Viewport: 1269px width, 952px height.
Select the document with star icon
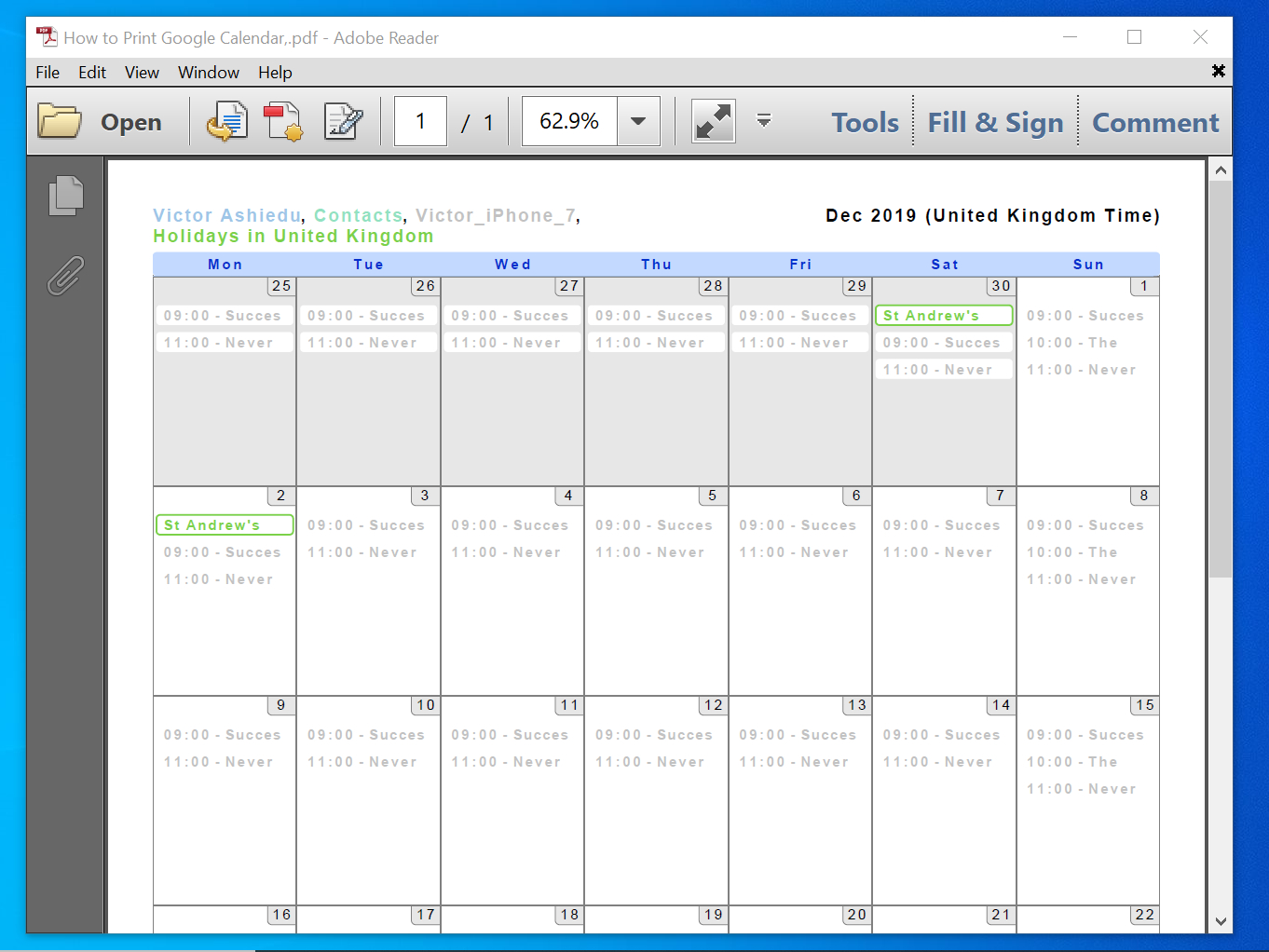pos(282,120)
